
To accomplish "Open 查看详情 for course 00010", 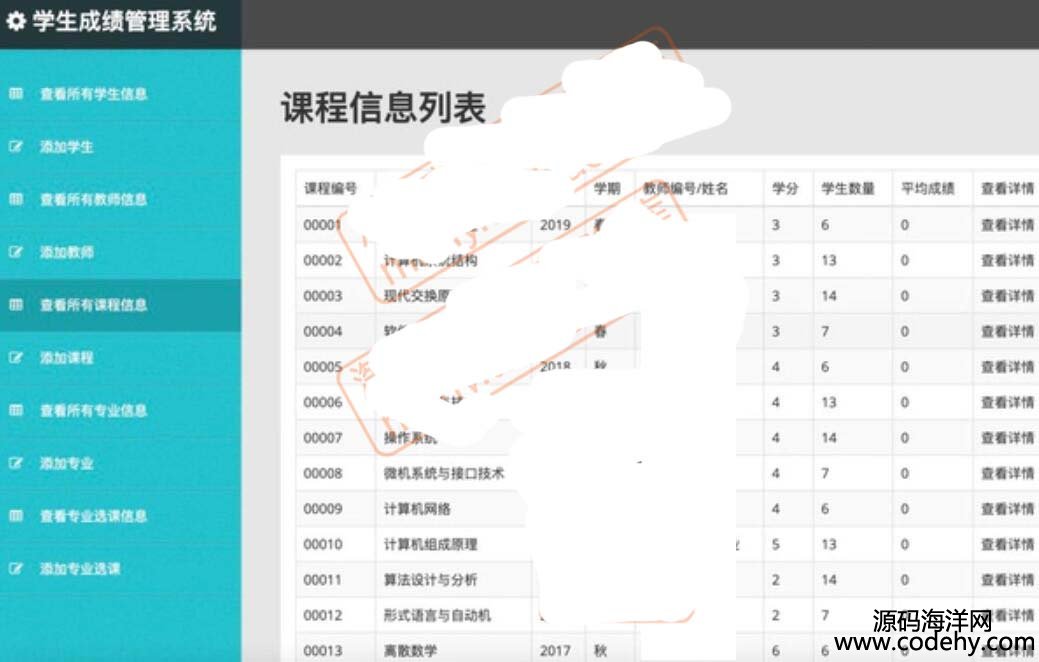I will click(1007, 544).
